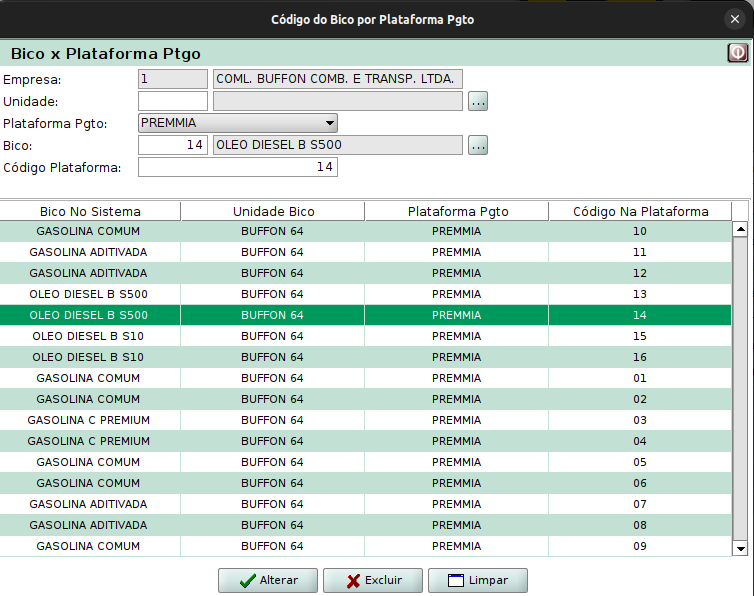Click the red power exit icon
Image resolution: width=754 pixels, height=596 pixels.
point(737,53)
